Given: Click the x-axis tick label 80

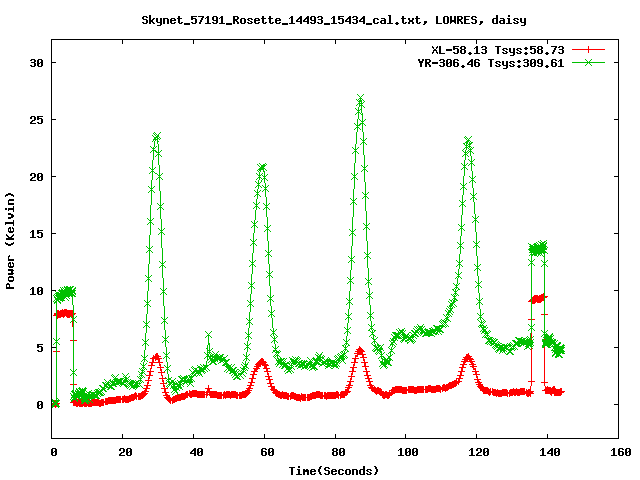Looking at the screenshot, I should coord(338,452).
